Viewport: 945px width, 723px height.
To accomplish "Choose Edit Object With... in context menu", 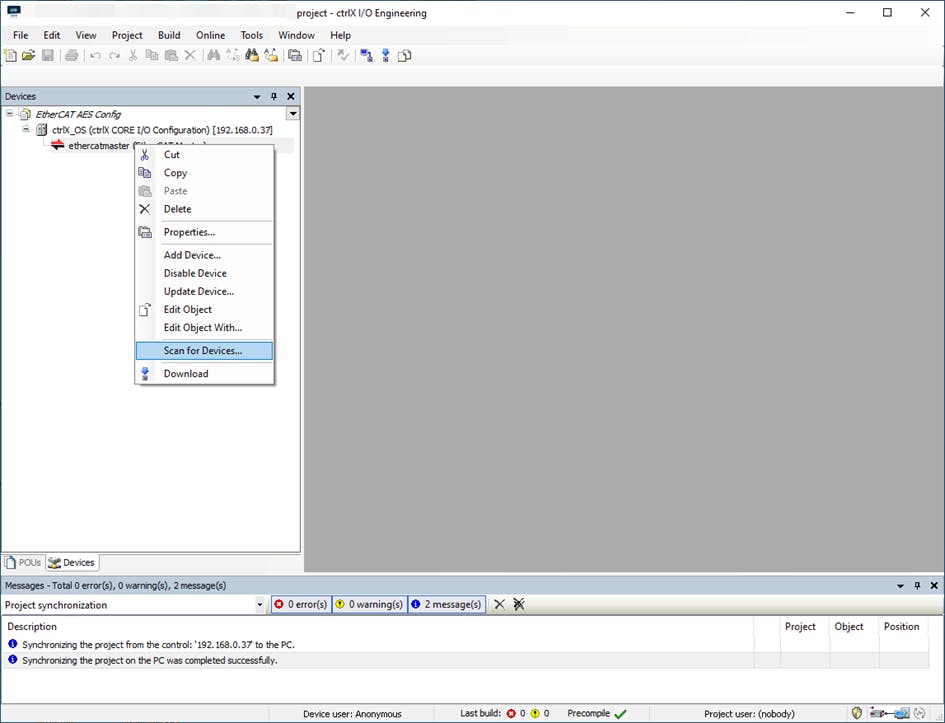I will click(204, 327).
